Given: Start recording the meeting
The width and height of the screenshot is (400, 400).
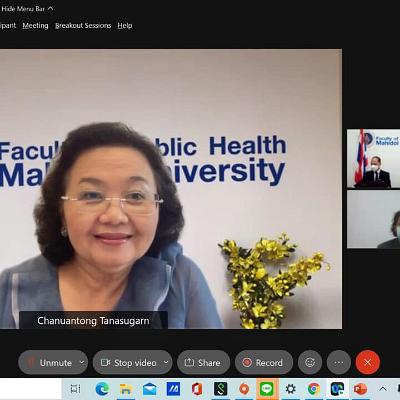Looking at the screenshot, I should coord(264,362).
